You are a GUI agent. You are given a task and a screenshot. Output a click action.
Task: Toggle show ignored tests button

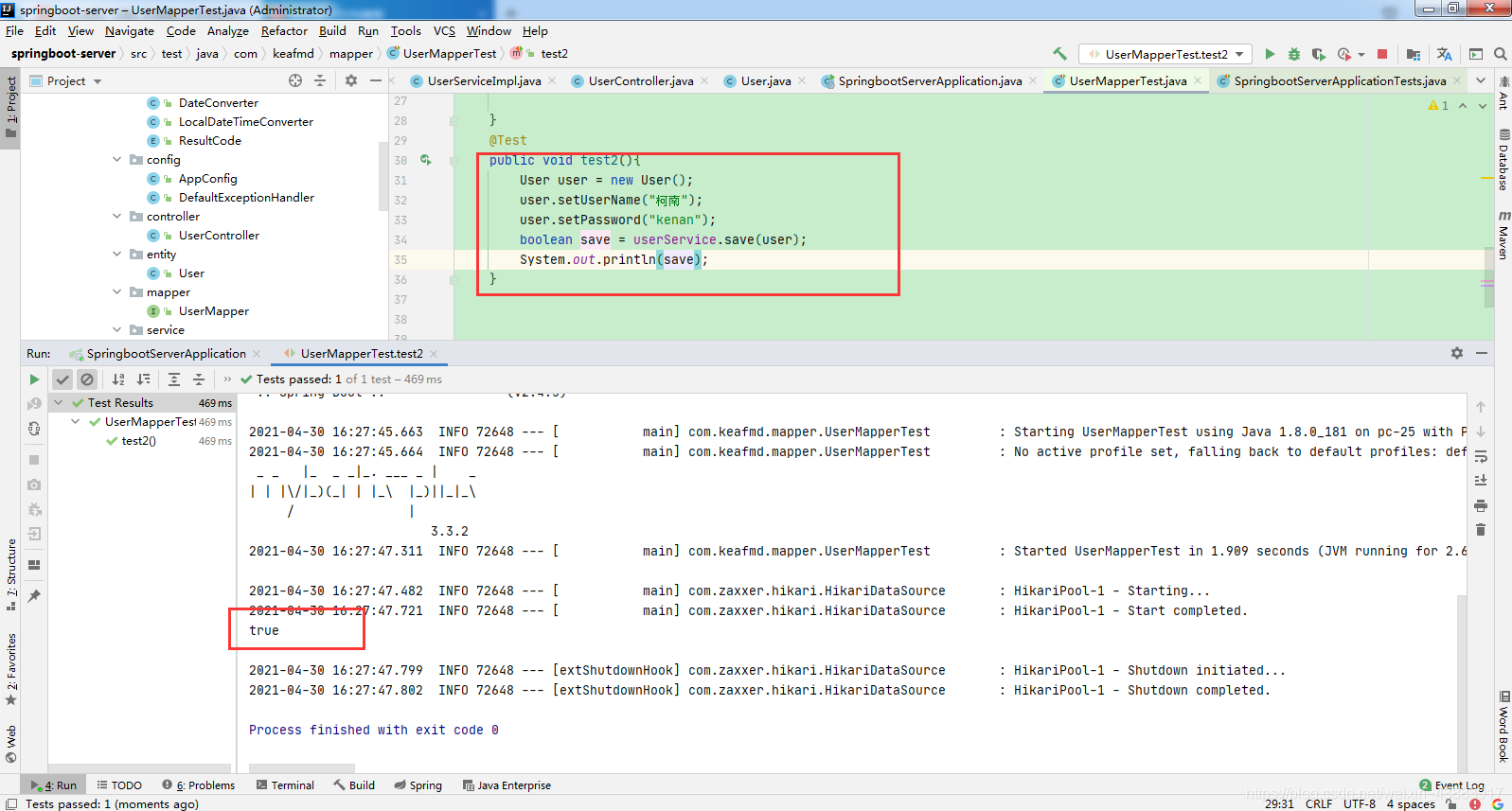coord(87,379)
